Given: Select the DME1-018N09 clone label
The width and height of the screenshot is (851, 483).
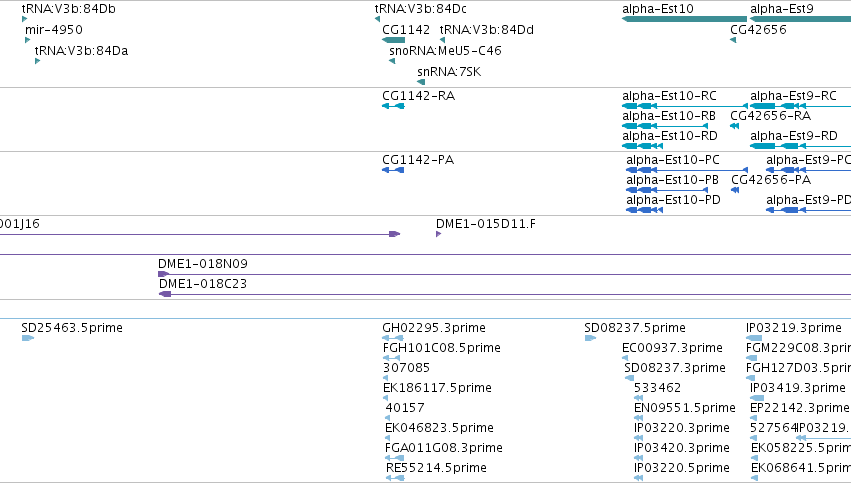Looking at the screenshot, I should tap(203, 264).
